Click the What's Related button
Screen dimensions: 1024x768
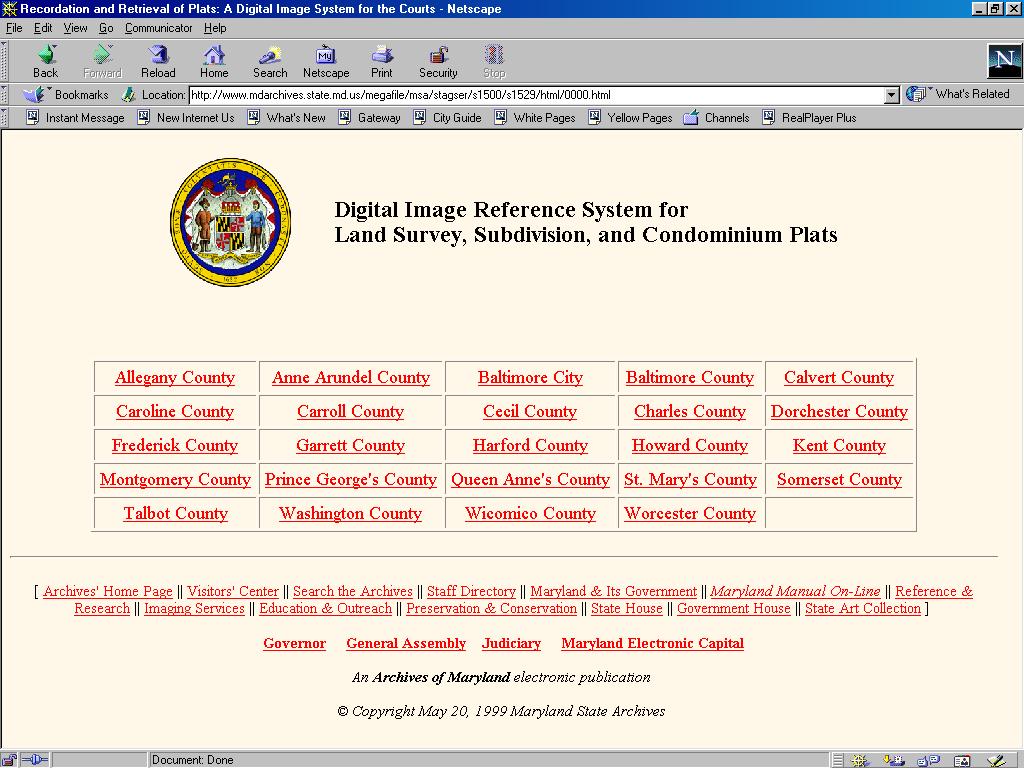point(958,94)
